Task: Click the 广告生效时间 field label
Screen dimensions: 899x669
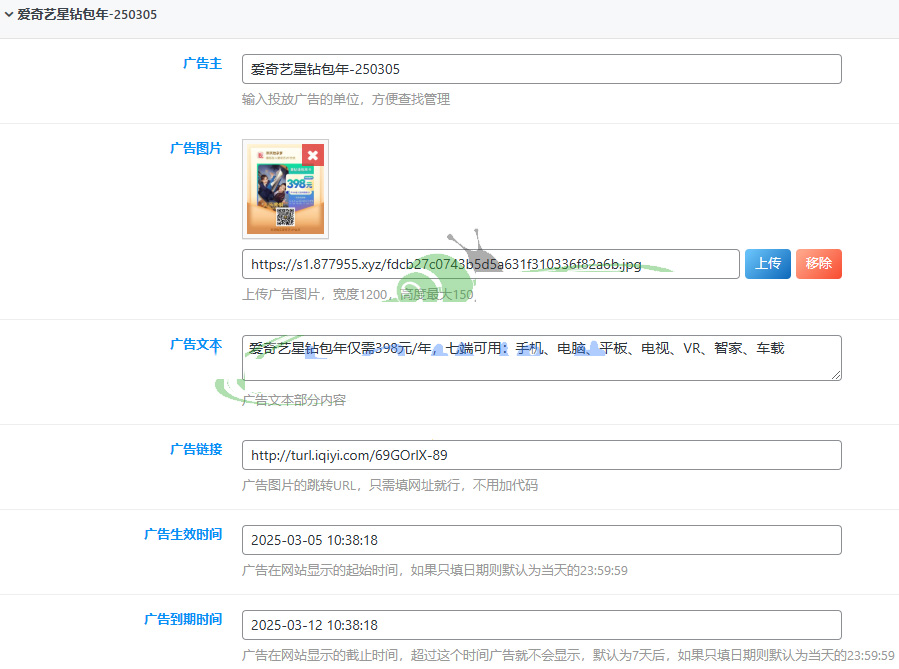Action: point(183,534)
